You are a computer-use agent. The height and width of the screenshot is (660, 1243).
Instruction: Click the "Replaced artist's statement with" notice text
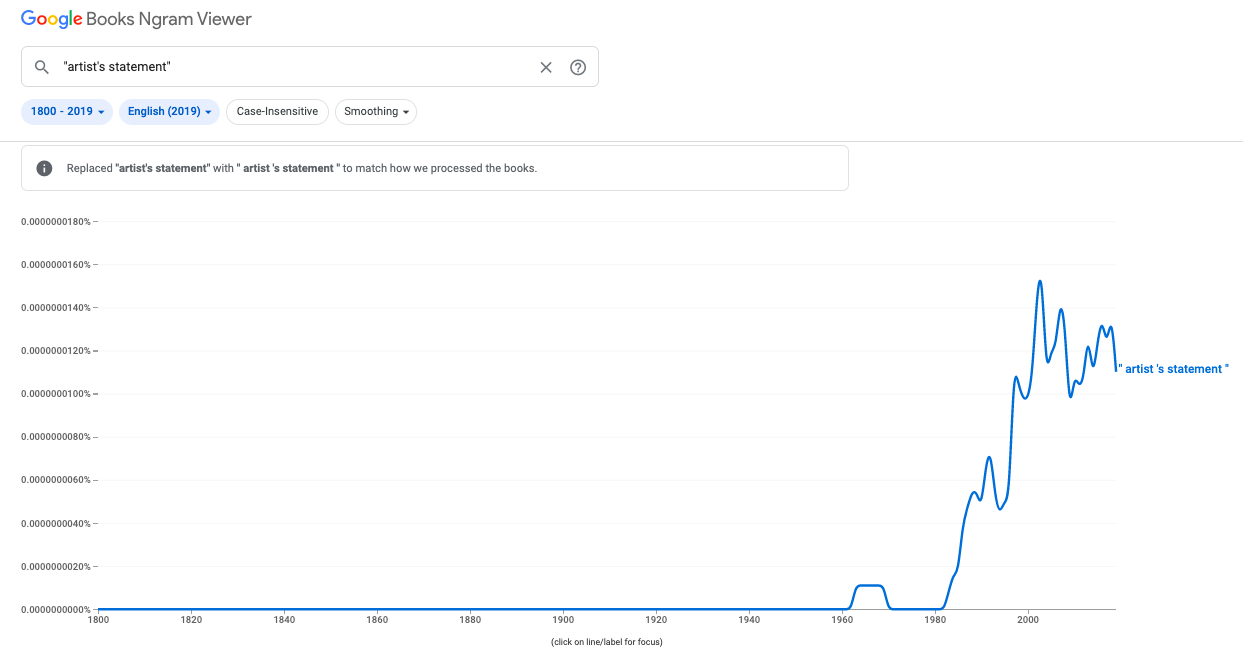(x=302, y=168)
